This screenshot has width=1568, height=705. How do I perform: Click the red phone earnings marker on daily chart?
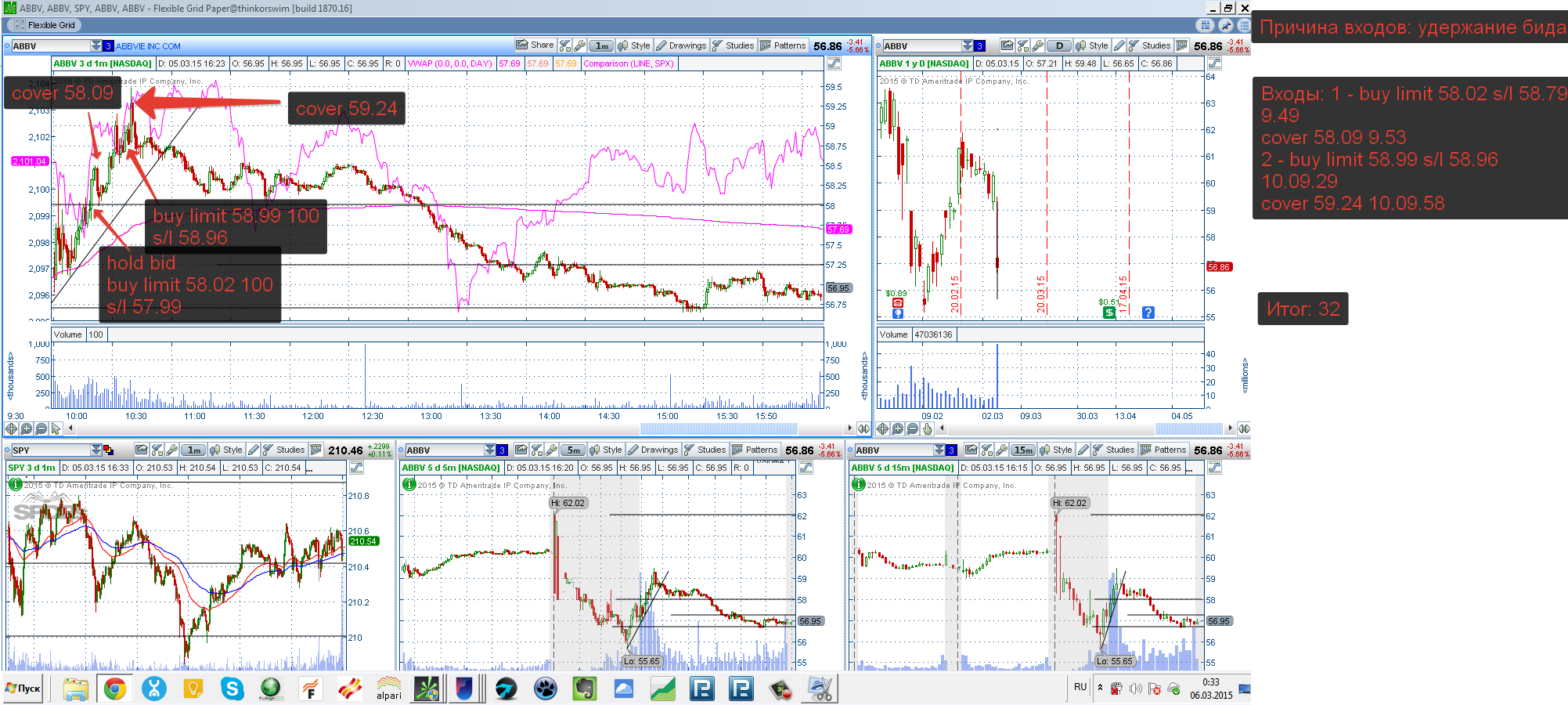(897, 302)
